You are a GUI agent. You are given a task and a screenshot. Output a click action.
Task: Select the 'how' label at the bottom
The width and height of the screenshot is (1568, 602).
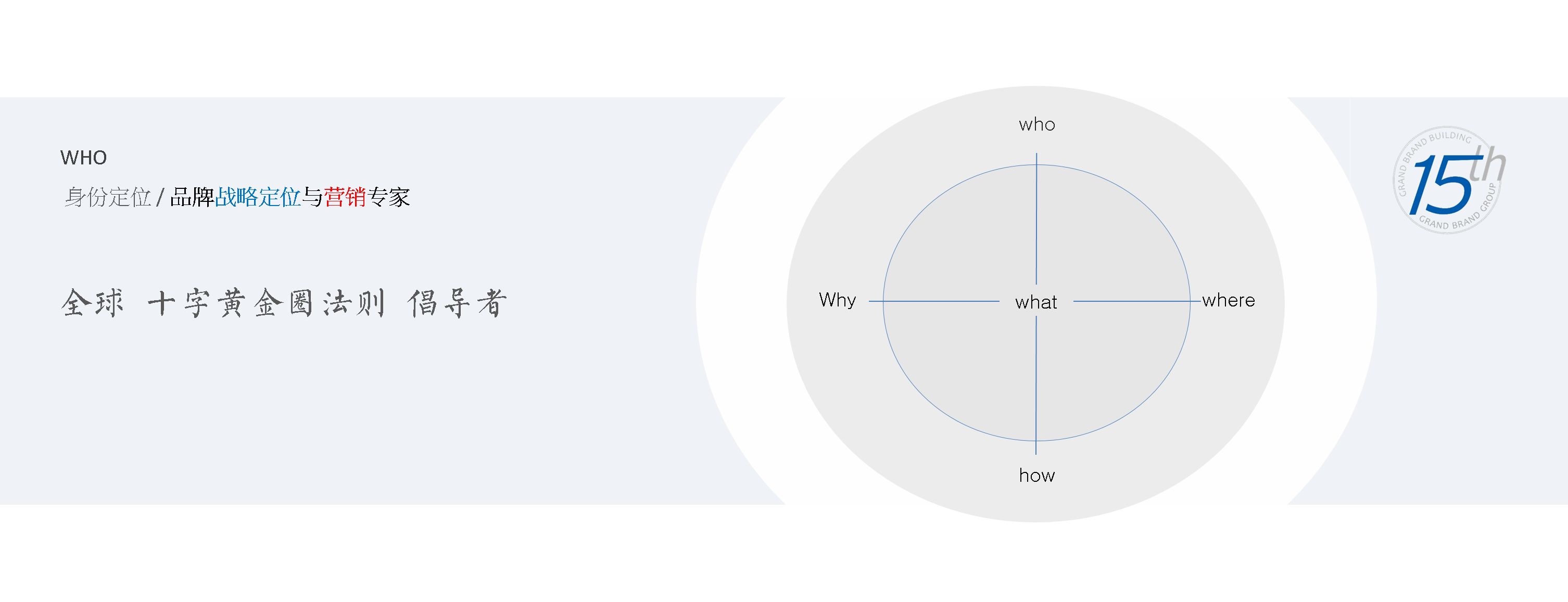1036,476
